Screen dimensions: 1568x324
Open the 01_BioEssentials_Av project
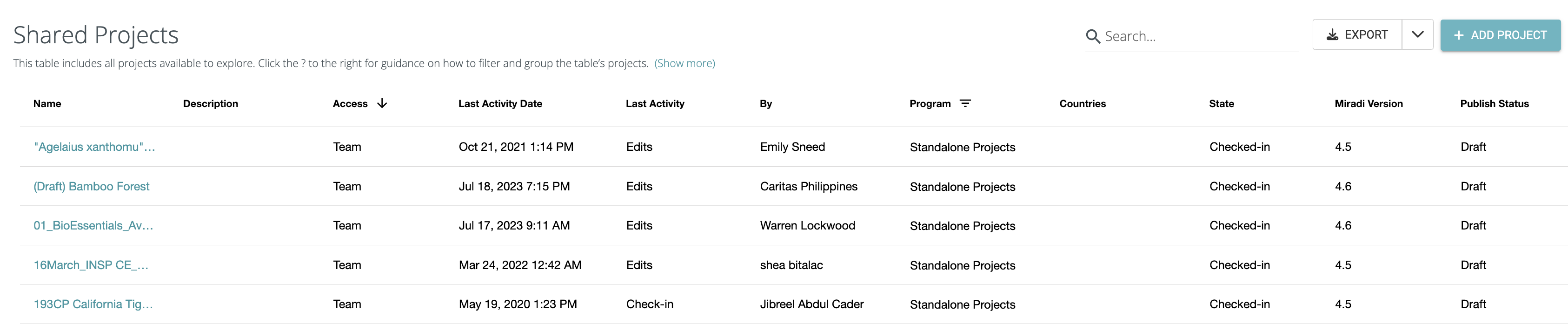click(x=93, y=225)
